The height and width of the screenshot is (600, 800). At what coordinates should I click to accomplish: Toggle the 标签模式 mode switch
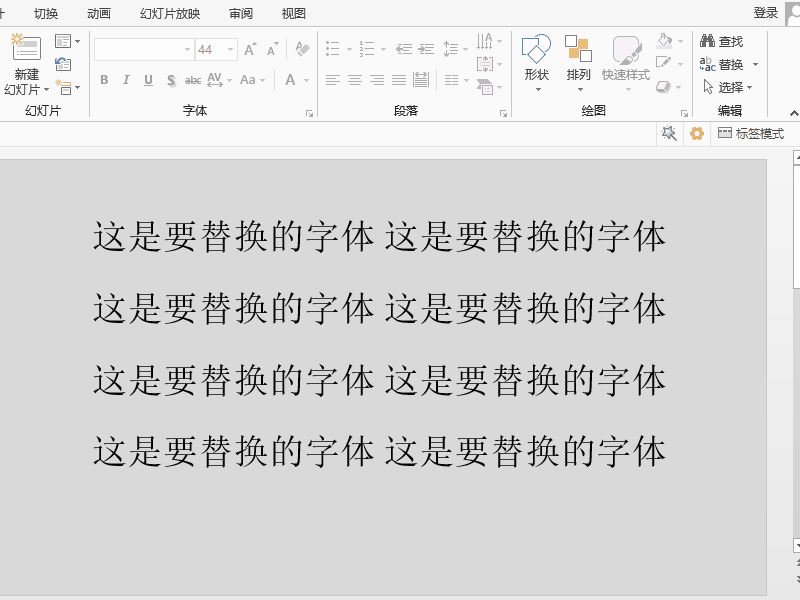pyautogui.click(x=752, y=132)
